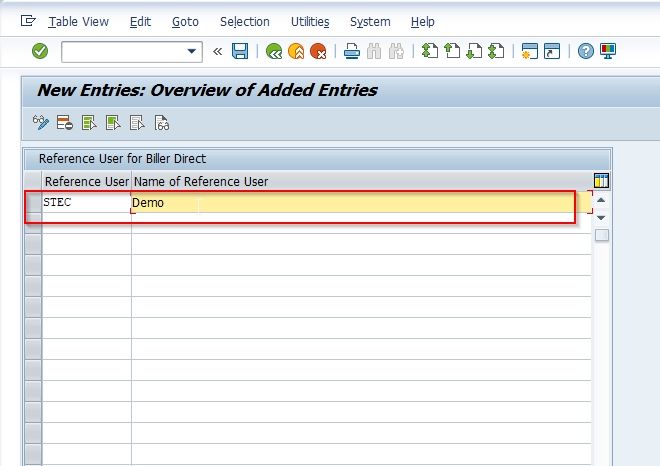Screen dimensions: 660x466
Task: Click the Print icon in the toolbar
Action: coord(351,51)
